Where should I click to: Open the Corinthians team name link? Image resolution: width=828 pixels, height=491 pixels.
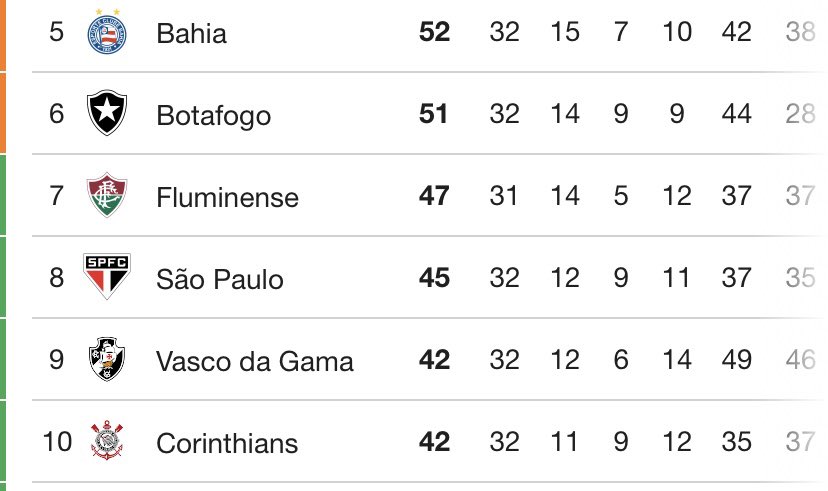(227, 442)
